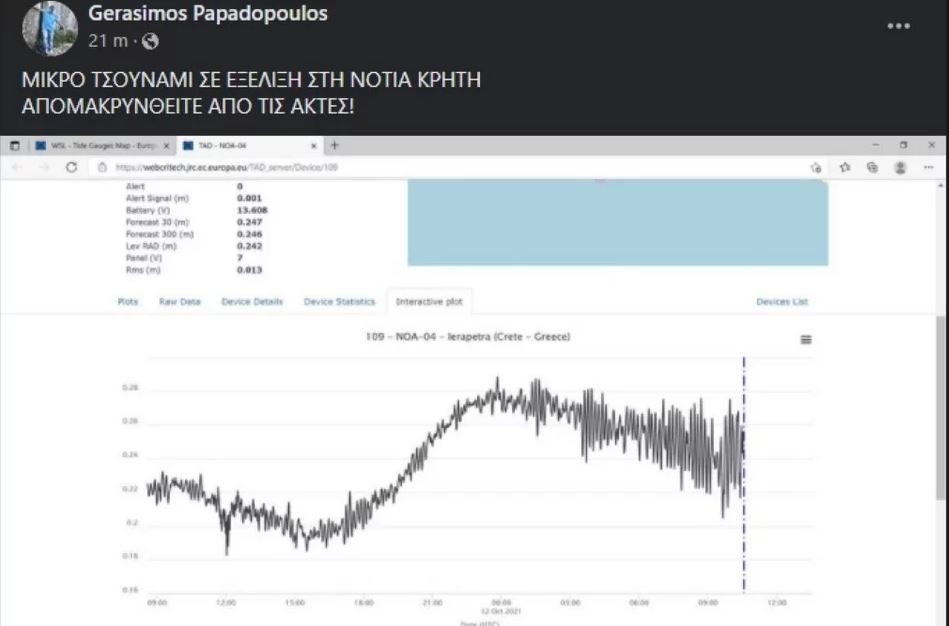Viewport: 949px width, 626px height.
Task: Open the browser's three-dot settings menu
Action: click(x=929, y=167)
